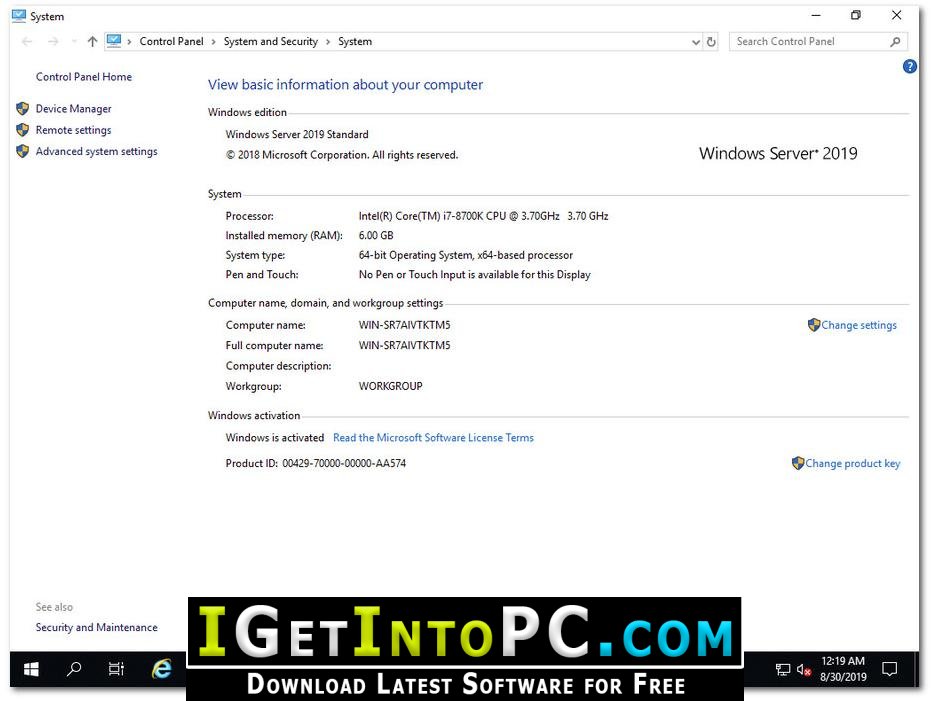Click the processor value Intel Core i7-8700K

click(483, 216)
